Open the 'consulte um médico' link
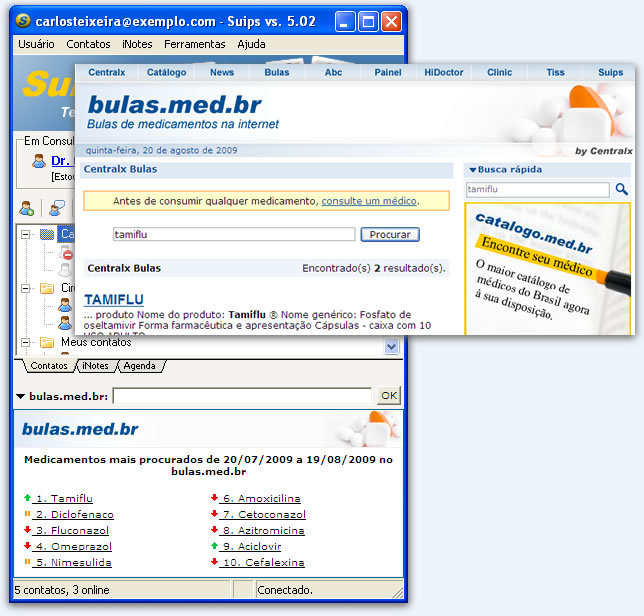Image resolution: width=644 pixels, height=616 pixels. (369, 201)
